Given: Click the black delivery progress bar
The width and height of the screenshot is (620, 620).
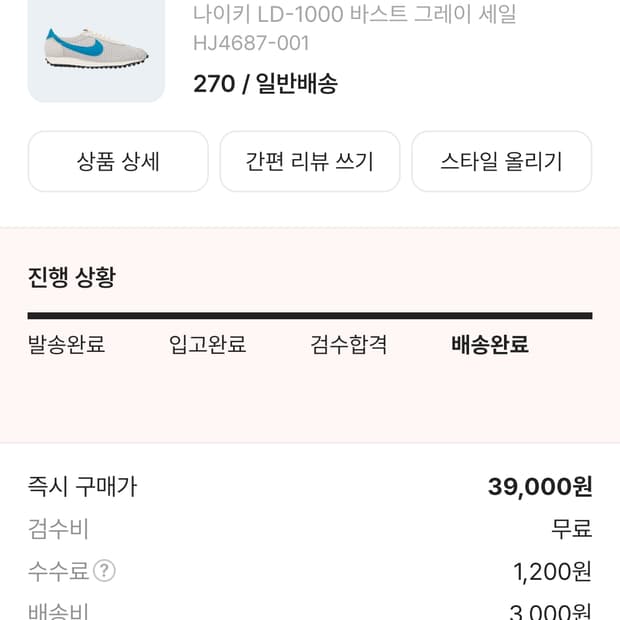Looking at the screenshot, I should coord(310,316).
